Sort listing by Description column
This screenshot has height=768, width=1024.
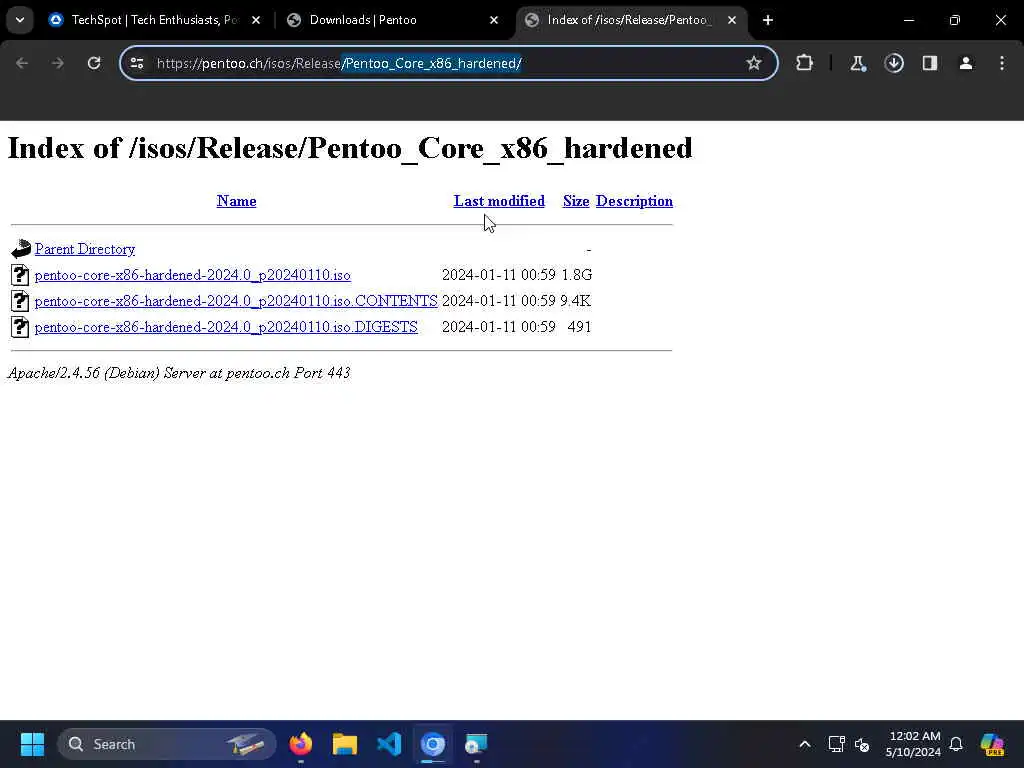click(x=634, y=201)
